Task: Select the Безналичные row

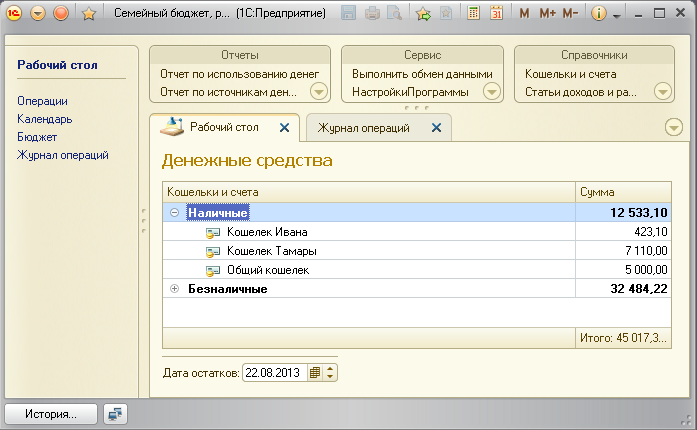Action: pos(417,289)
